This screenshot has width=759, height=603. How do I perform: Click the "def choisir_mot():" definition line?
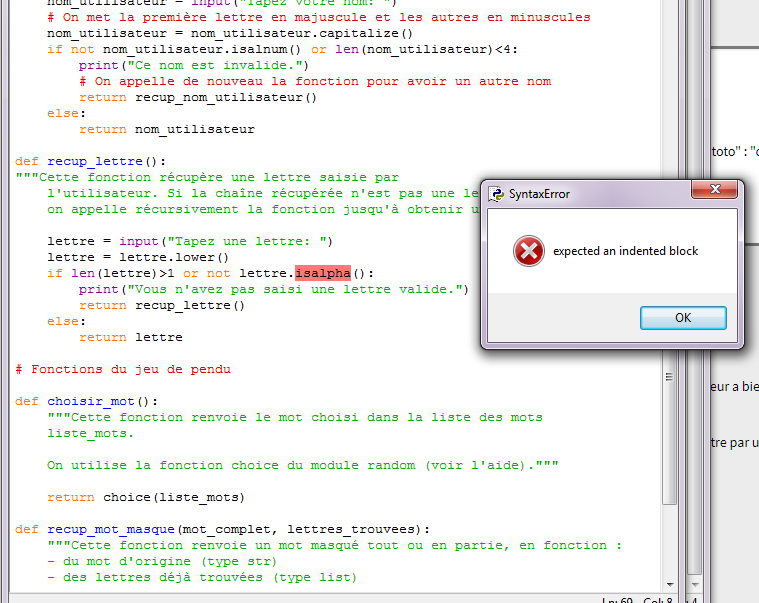(87, 401)
